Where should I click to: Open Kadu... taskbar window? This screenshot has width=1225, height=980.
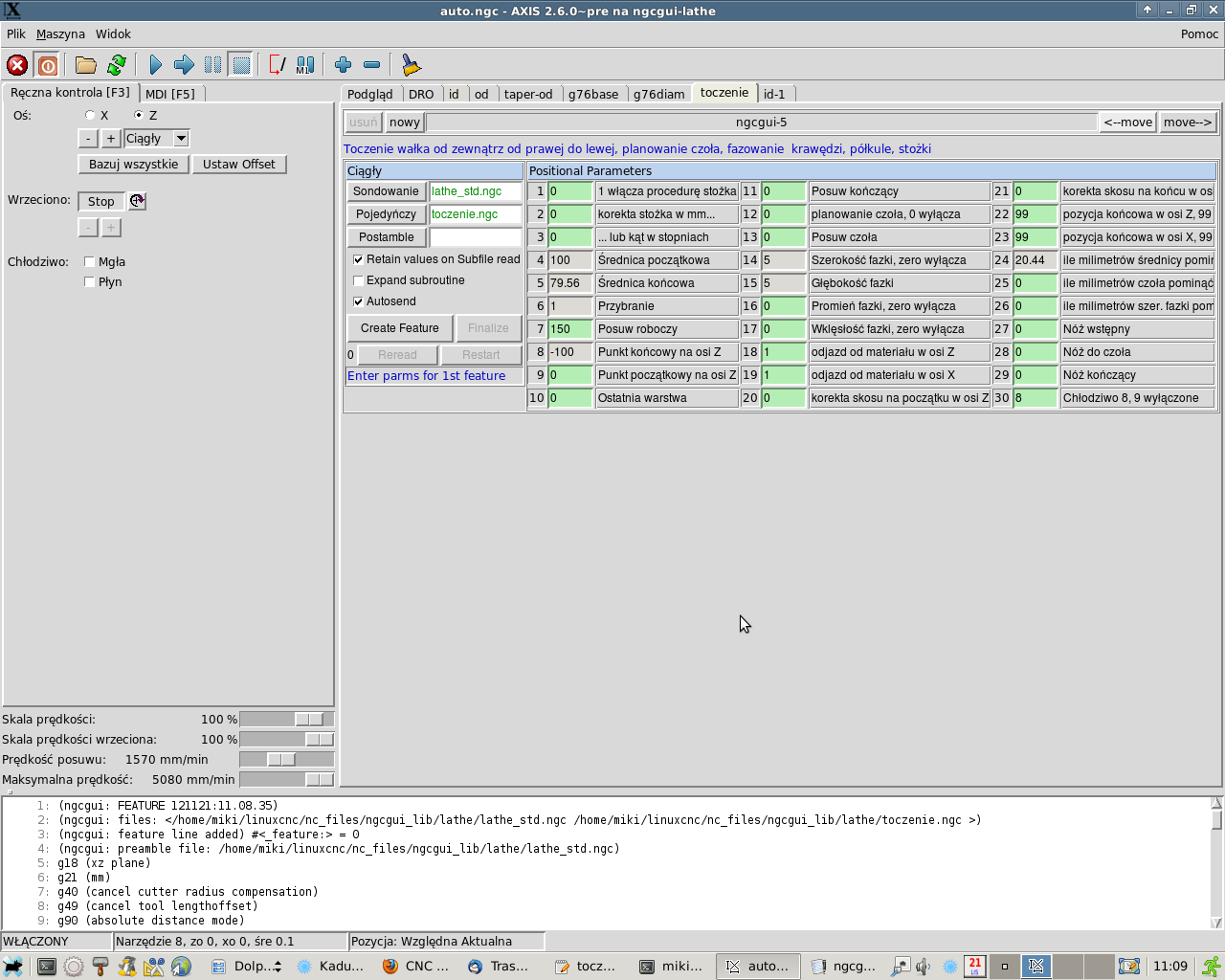331,967
